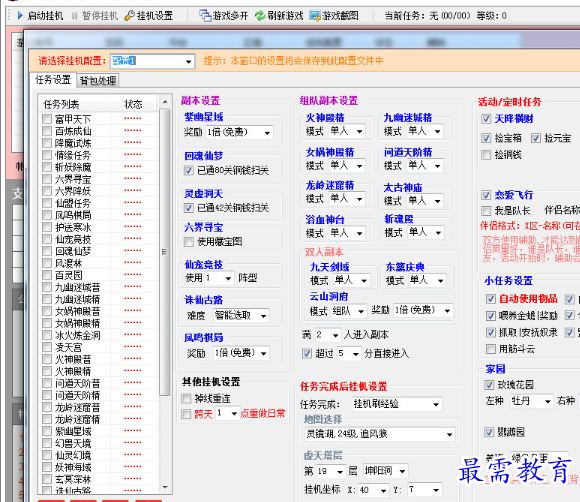Open 挂机坐标 X value dropdown
580x502 pixels.
[374, 491]
